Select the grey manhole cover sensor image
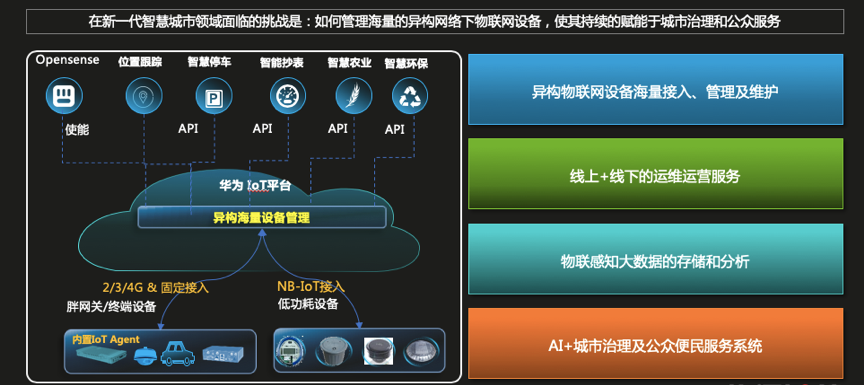 coord(333,352)
